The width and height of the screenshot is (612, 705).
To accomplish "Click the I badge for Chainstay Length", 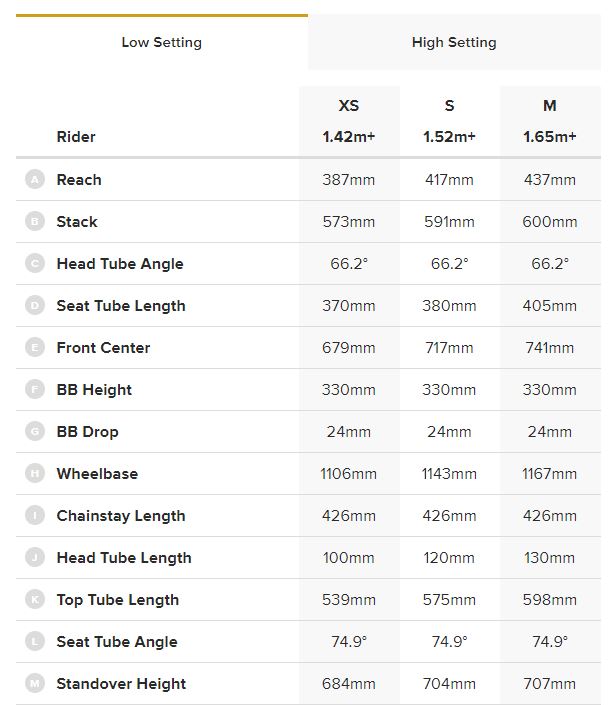I will point(35,516).
